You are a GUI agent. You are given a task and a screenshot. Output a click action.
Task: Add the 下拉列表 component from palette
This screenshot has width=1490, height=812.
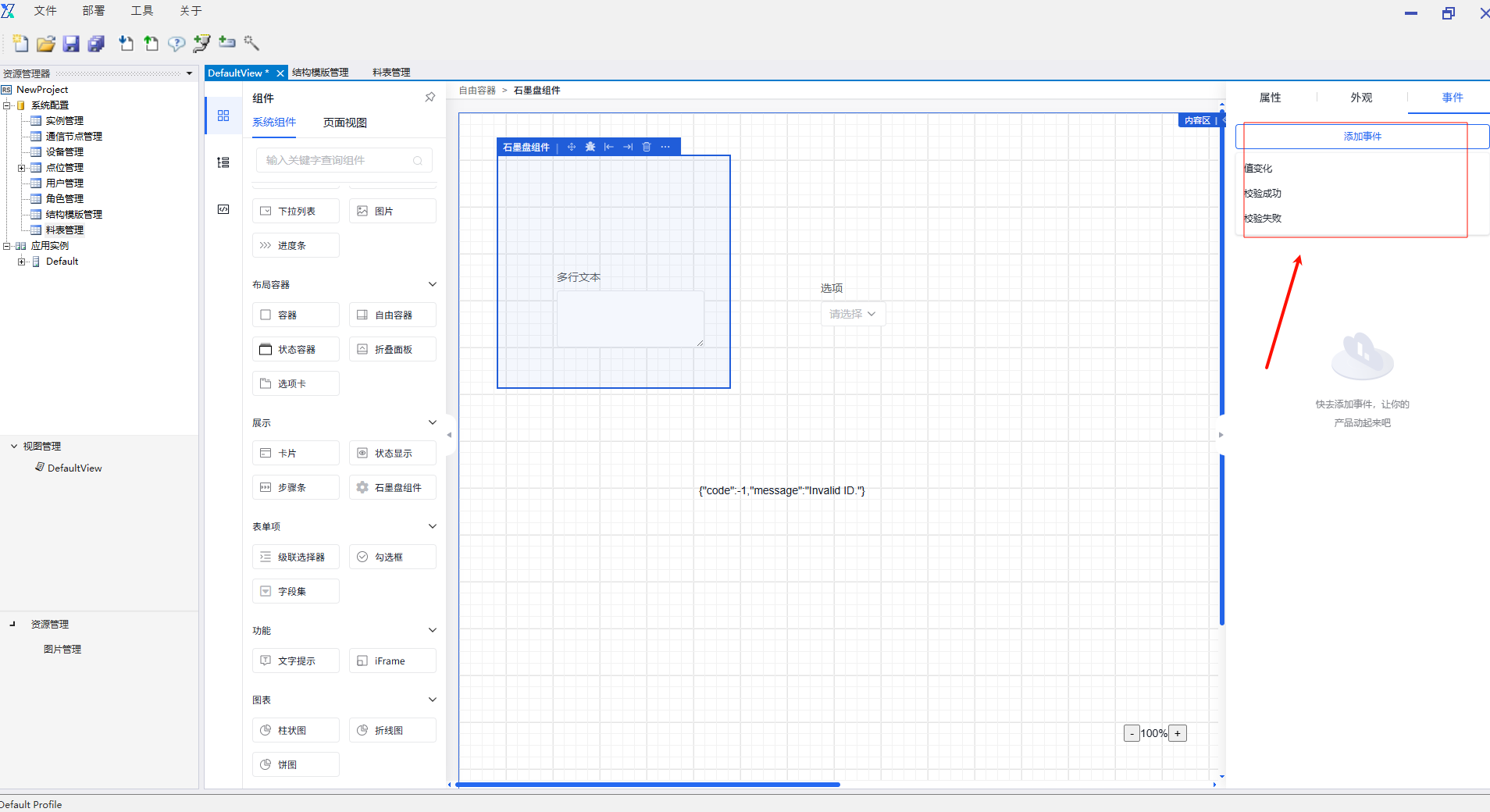[x=296, y=211]
